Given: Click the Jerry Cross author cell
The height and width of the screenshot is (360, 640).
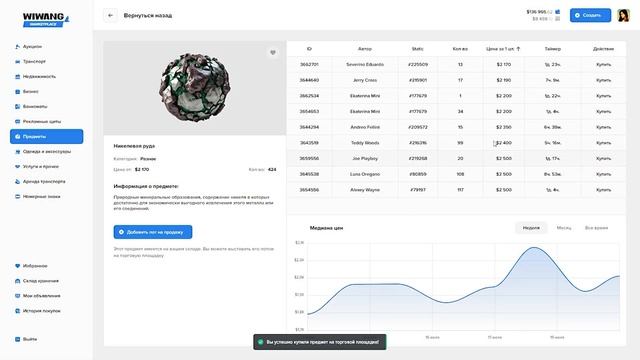Looking at the screenshot, I should coord(365,80).
